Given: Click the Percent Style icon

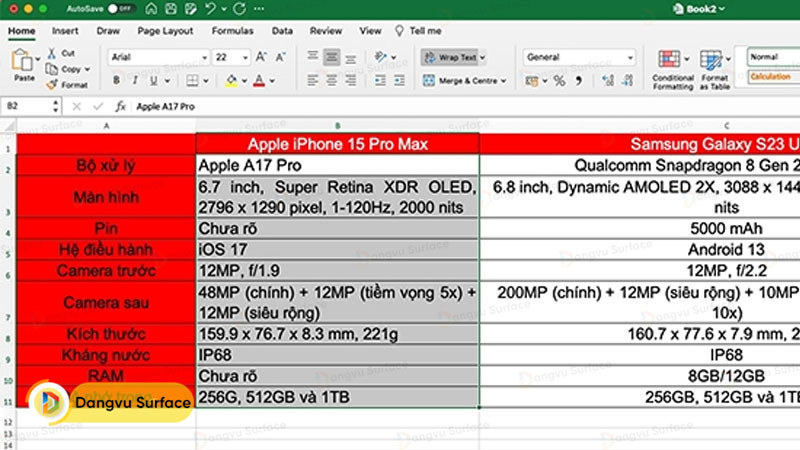Looking at the screenshot, I should pos(560,80).
